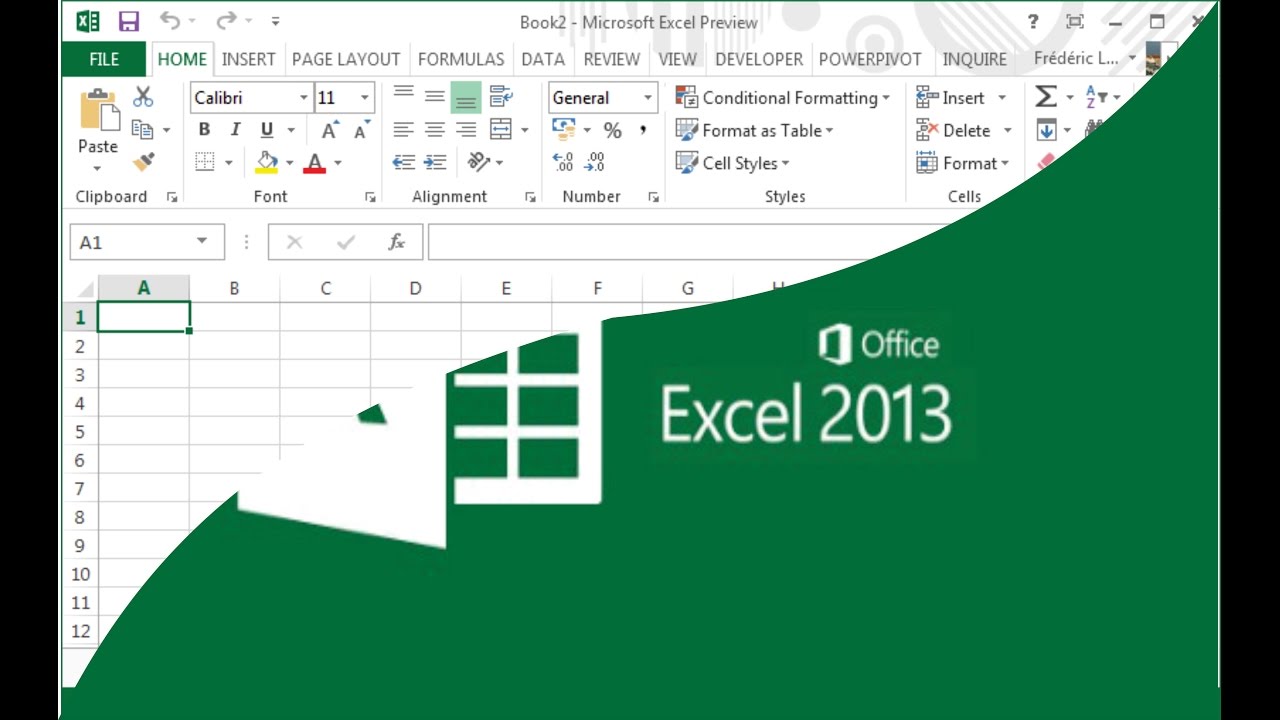Click the Save icon in quick access toolbar
Image resolution: width=1280 pixels, height=720 pixels.
129,21
